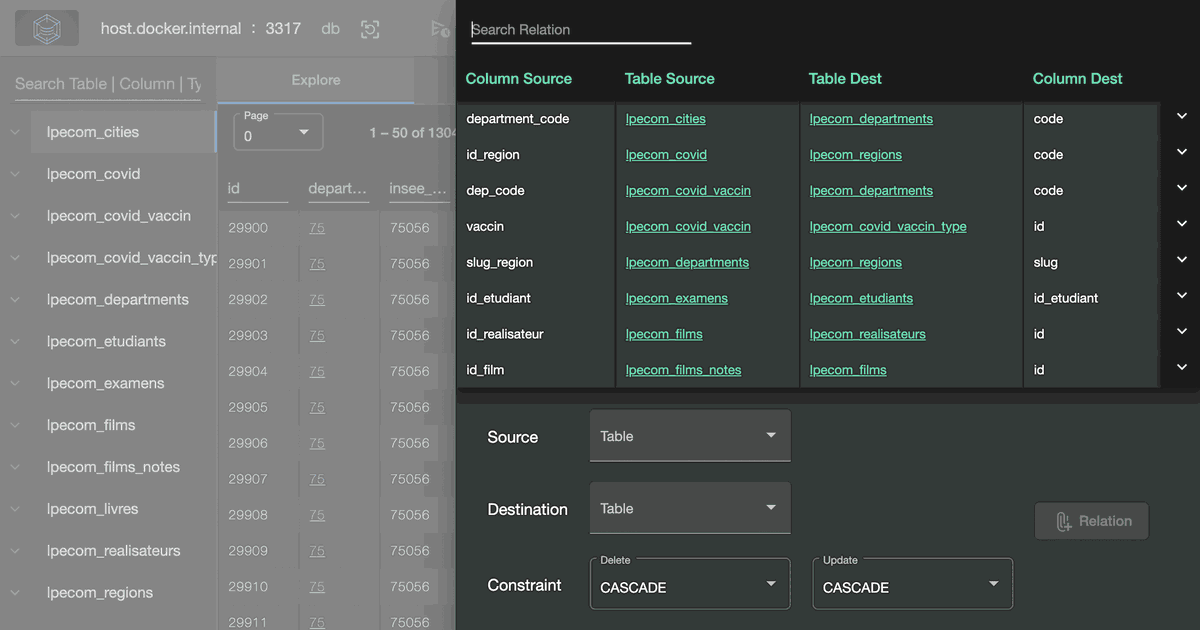Expand lpecom_covid in the table tree

click(x=15, y=174)
